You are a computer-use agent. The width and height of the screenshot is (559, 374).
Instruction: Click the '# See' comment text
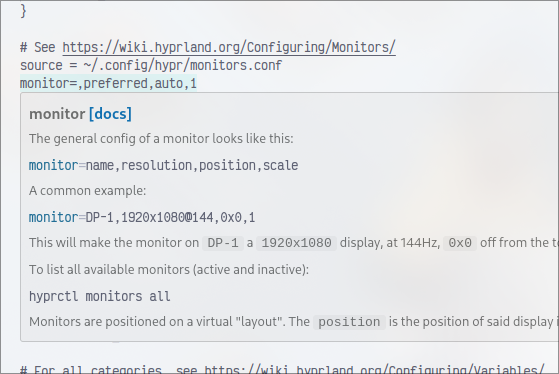pyautogui.click(x=37, y=47)
